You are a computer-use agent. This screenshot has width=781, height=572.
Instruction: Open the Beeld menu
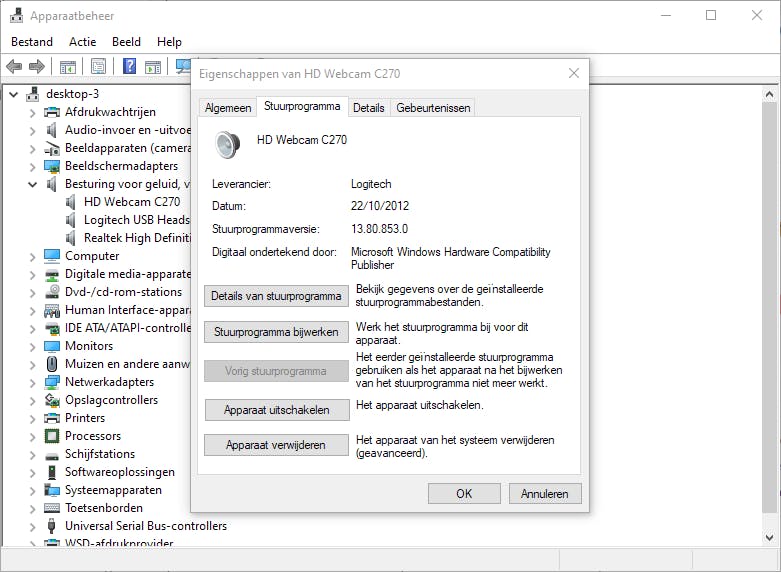127,42
